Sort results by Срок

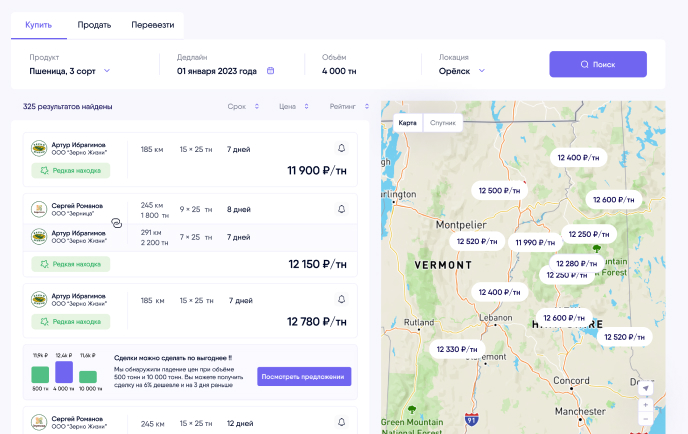(243, 106)
